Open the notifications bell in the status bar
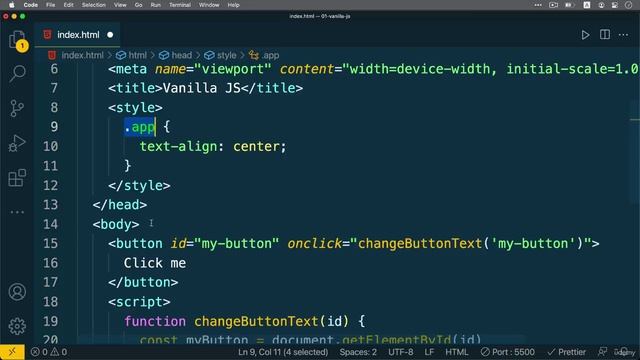Viewport: 640px width, 360px height. tap(624, 352)
